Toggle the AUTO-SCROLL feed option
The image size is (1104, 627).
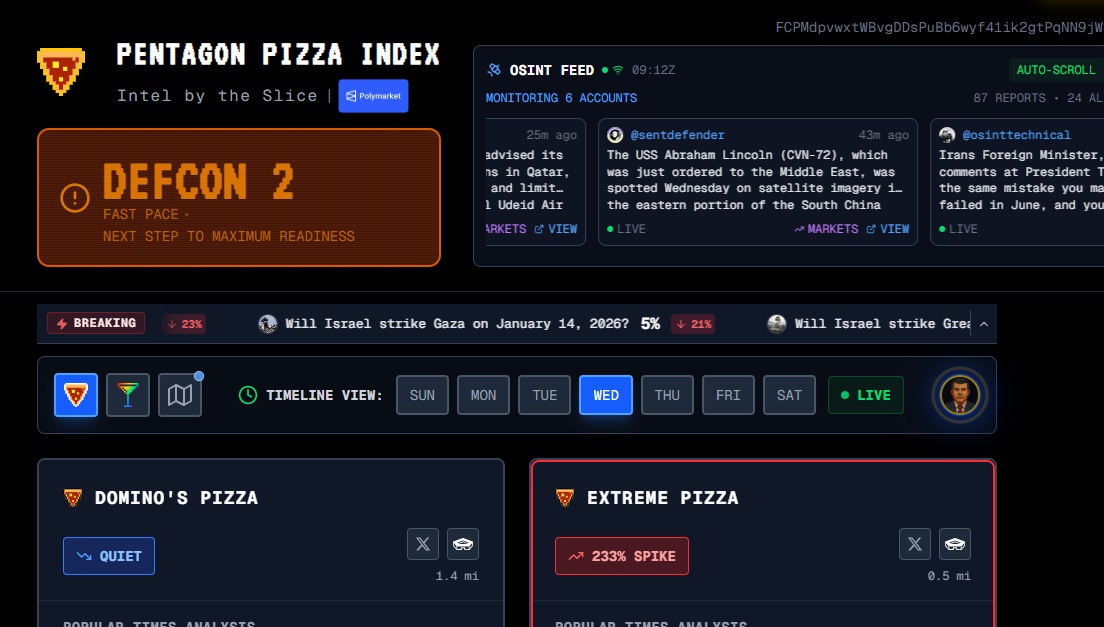click(1056, 70)
